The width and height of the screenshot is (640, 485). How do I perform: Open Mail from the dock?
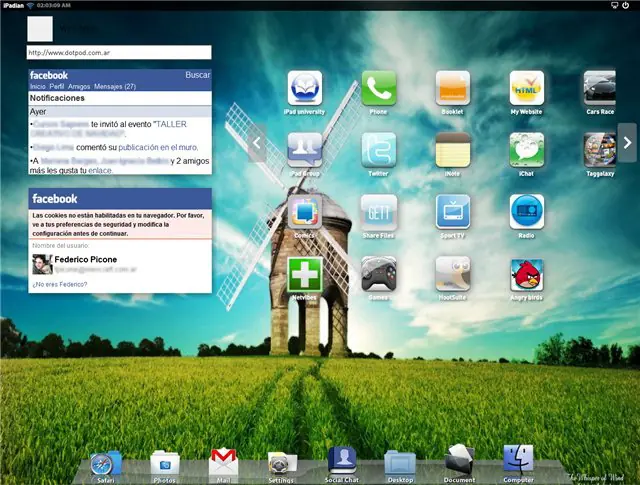pyautogui.click(x=223, y=462)
